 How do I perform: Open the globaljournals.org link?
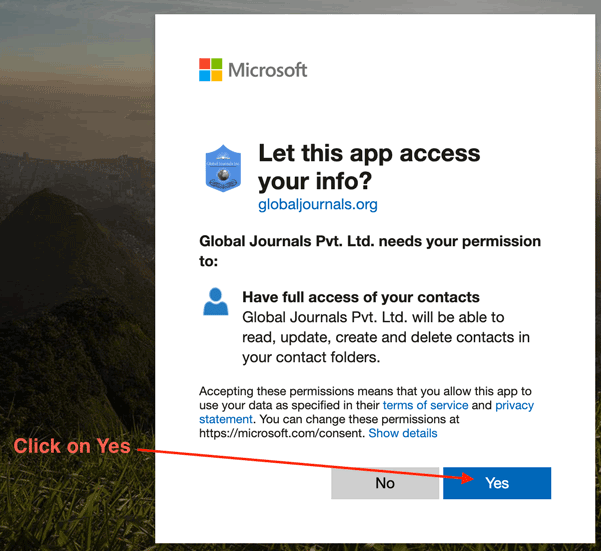[x=317, y=204]
